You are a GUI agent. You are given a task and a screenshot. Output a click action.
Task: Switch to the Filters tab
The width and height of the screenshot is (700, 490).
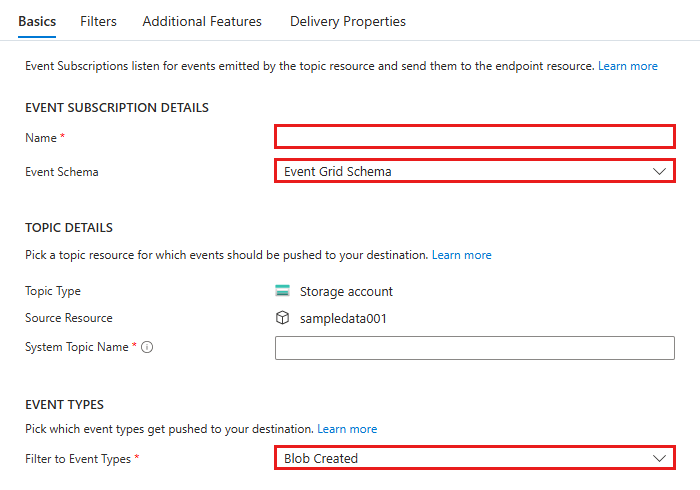pos(98,21)
